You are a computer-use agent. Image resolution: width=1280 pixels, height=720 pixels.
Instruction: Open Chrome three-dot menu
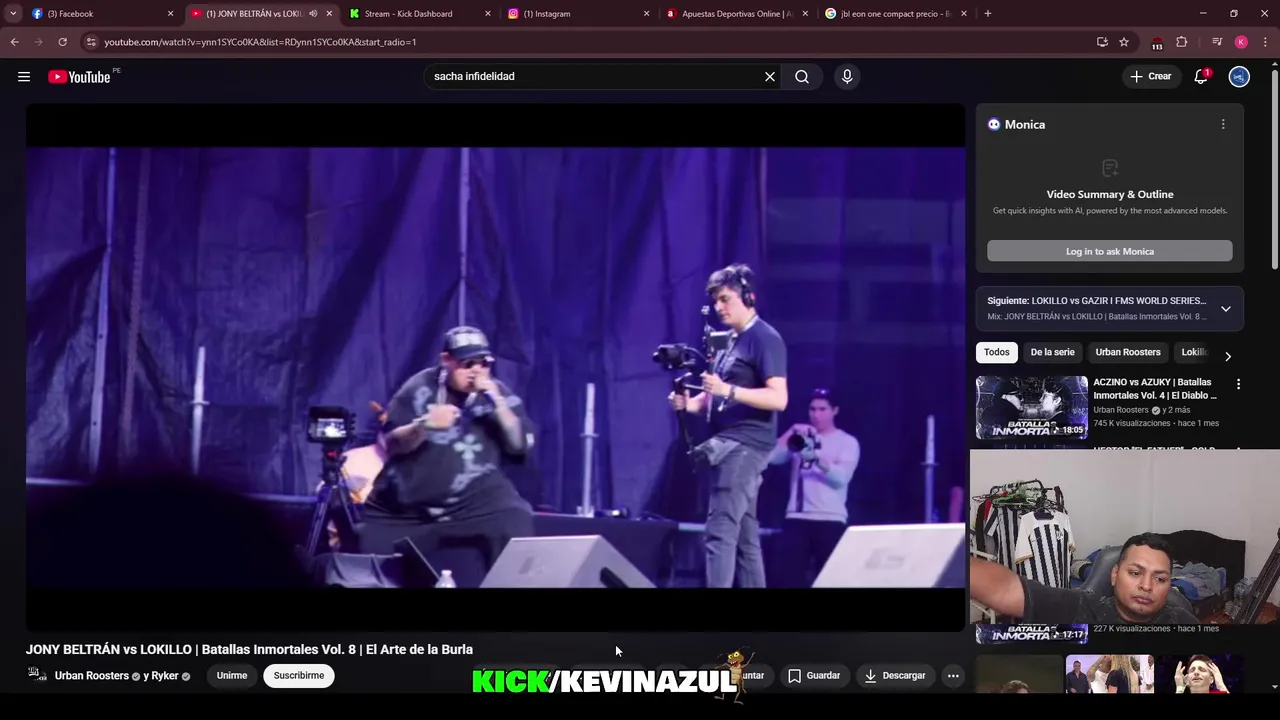click(x=1265, y=42)
